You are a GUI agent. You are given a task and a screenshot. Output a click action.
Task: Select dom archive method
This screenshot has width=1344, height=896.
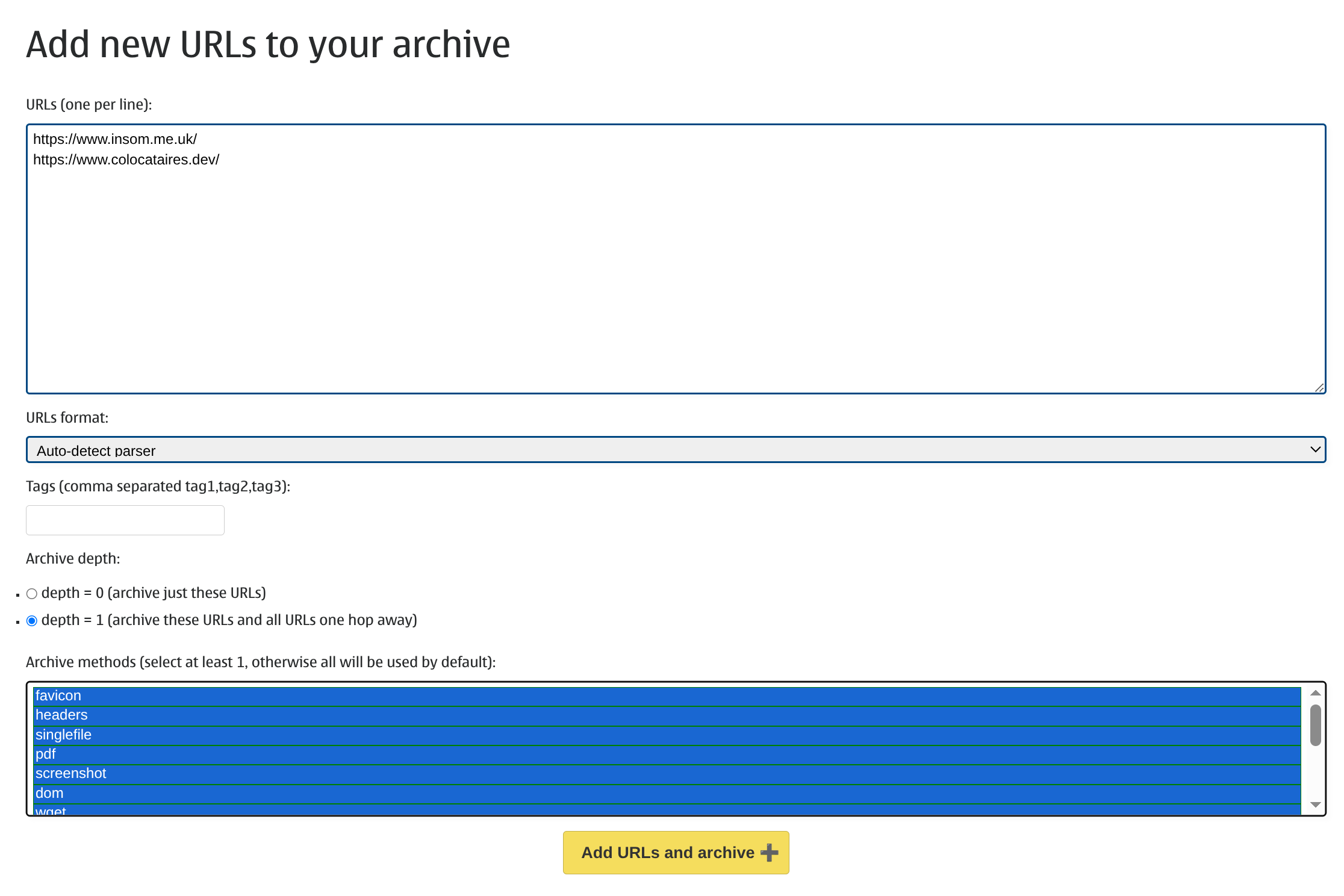tap(49, 794)
